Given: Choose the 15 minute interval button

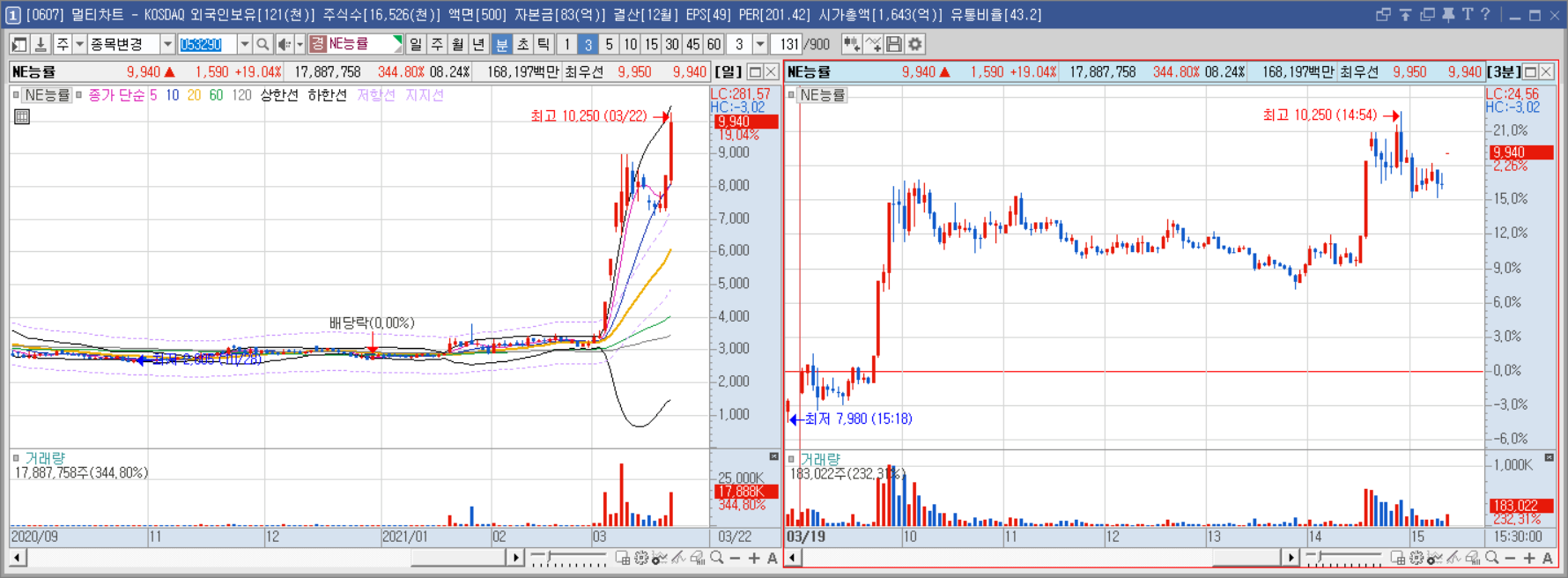Looking at the screenshot, I should point(651,44).
